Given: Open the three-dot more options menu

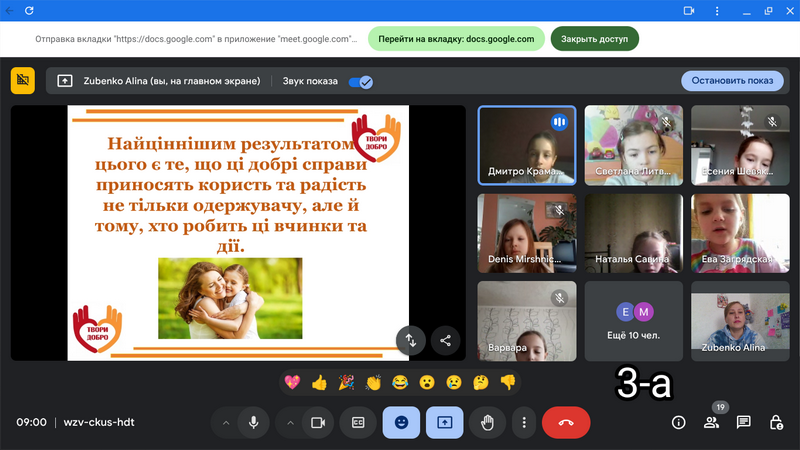Looking at the screenshot, I should point(524,422).
